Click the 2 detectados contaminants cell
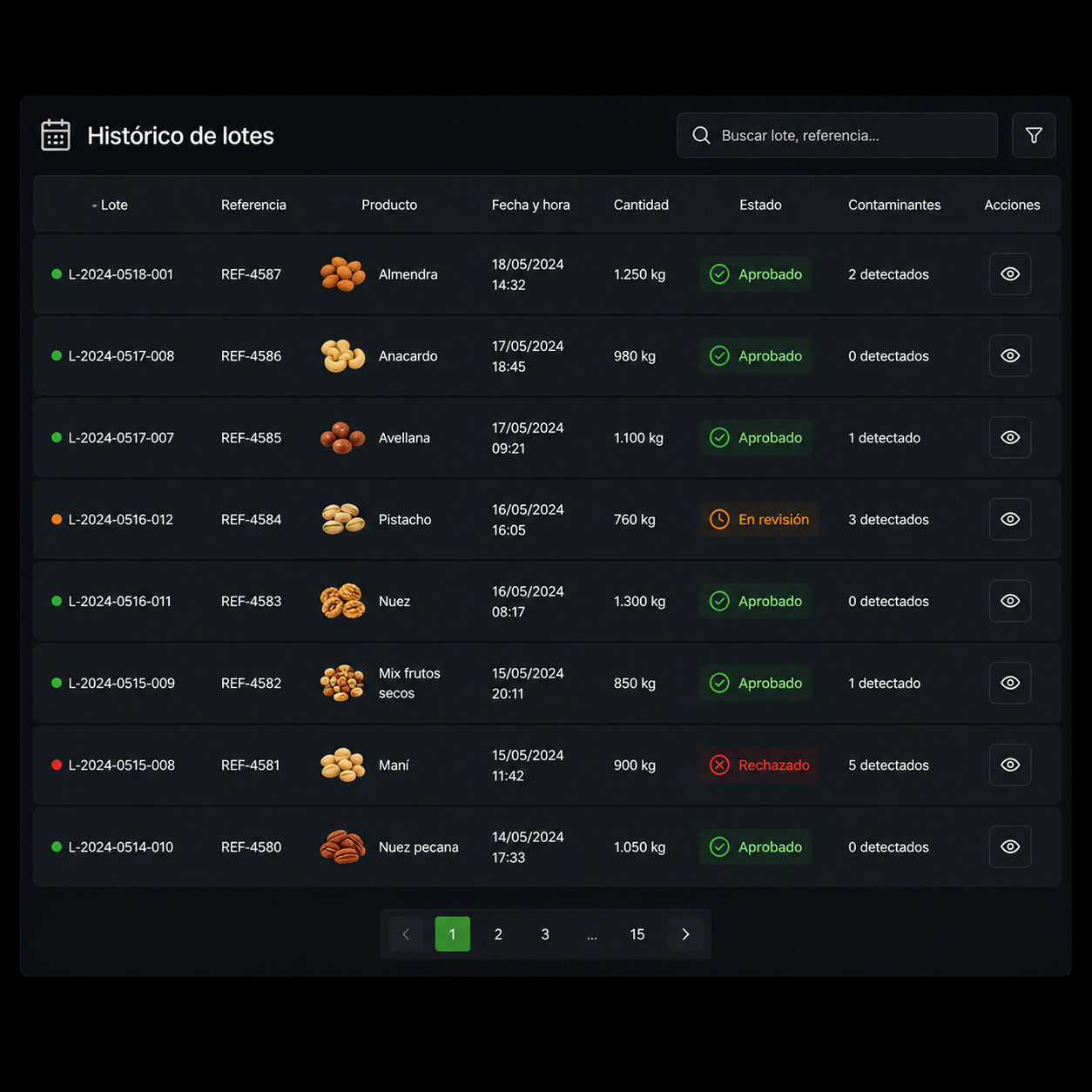 [888, 274]
